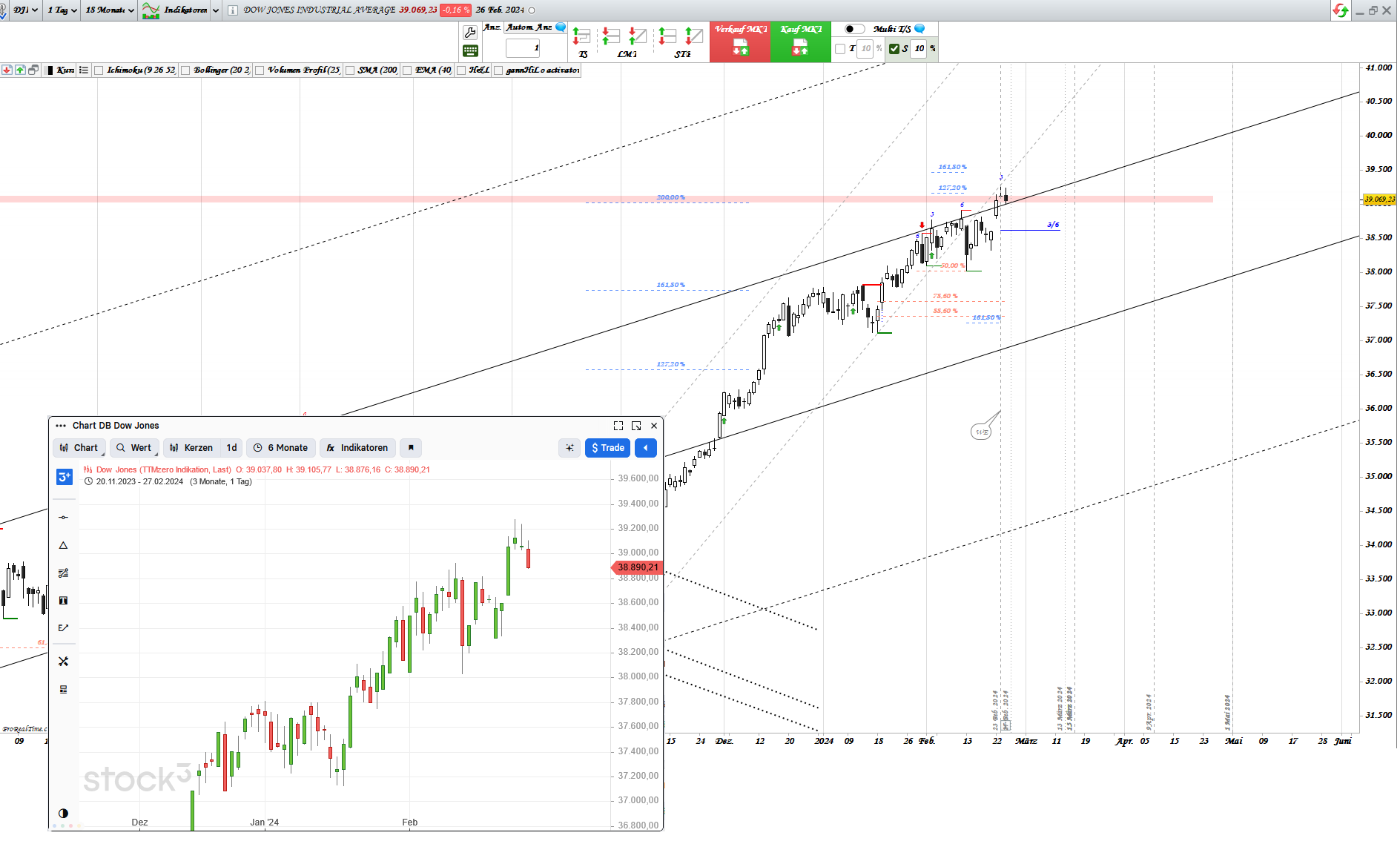The width and height of the screenshot is (1400, 844).
Task: Enable the Volumen Profil indicator checkbox
Action: click(260, 70)
